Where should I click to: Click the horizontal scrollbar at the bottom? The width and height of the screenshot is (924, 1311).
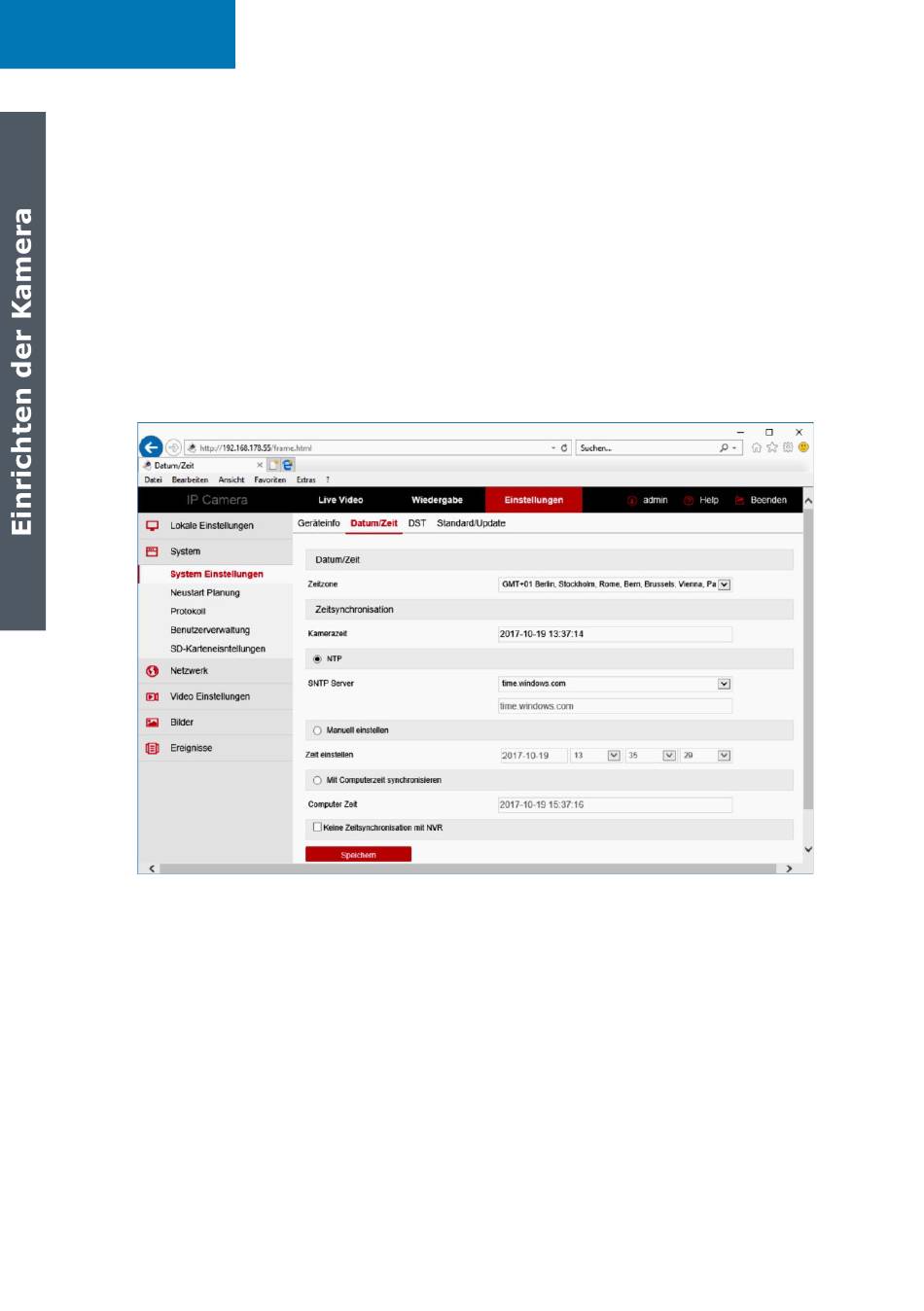pyautogui.click(x=467, y=868)
